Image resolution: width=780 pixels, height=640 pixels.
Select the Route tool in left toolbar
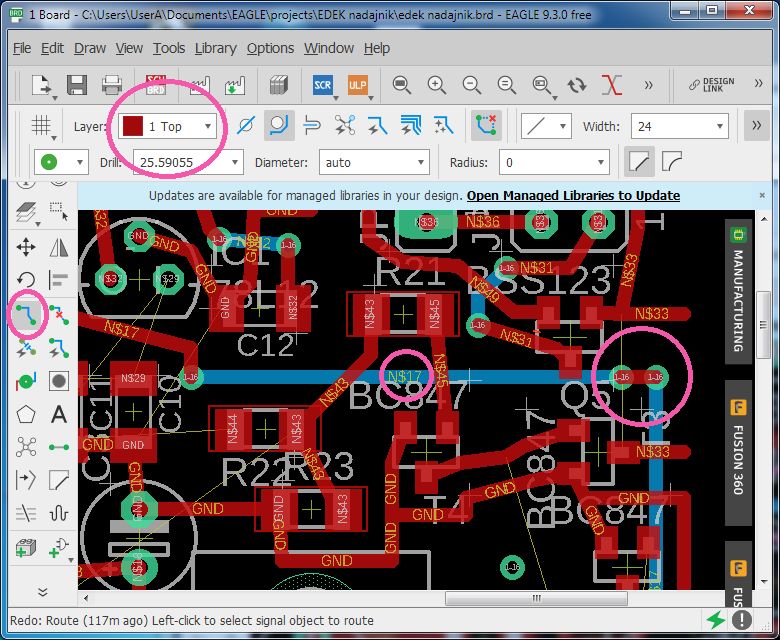click(x=26, y=314)
